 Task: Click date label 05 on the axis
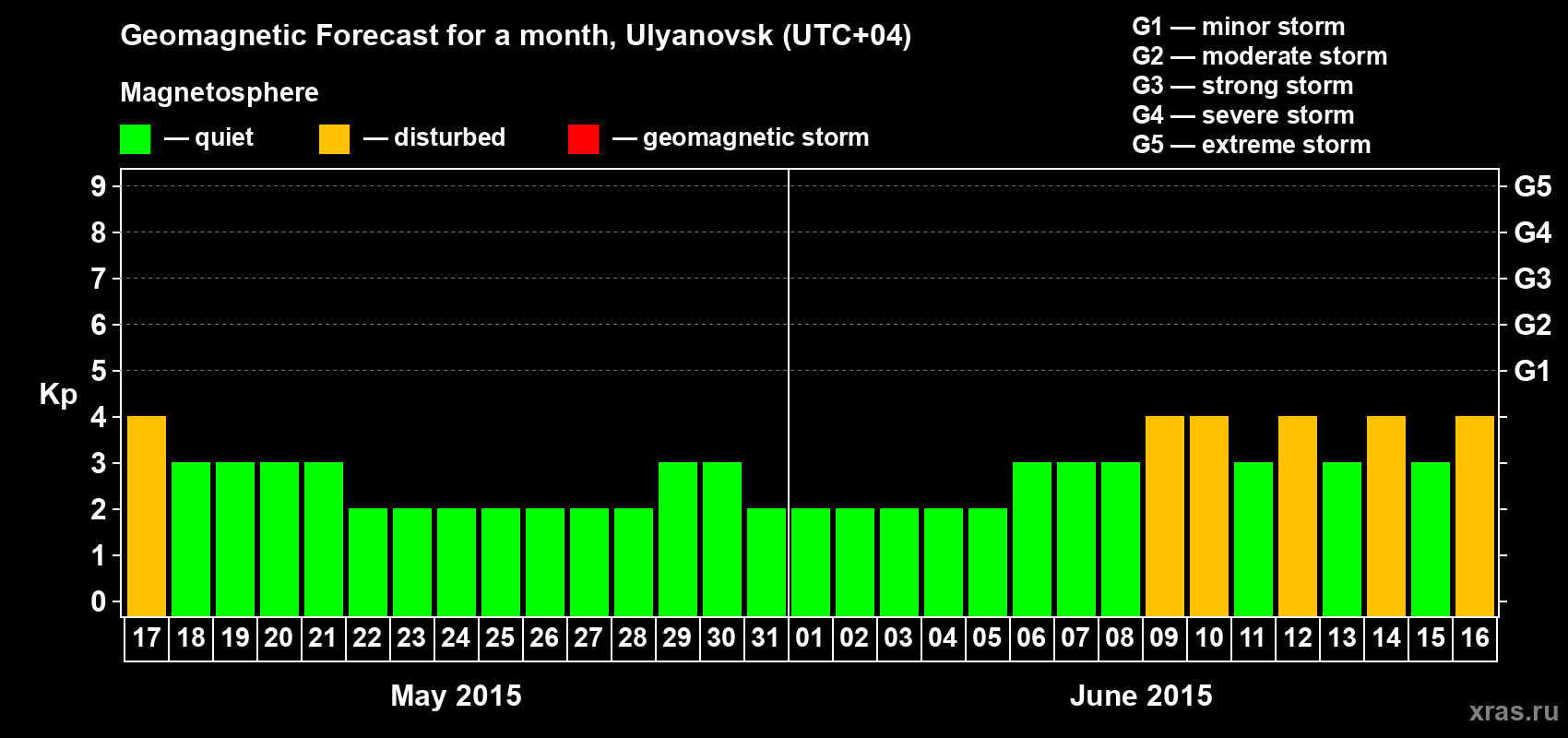[987, 638]
